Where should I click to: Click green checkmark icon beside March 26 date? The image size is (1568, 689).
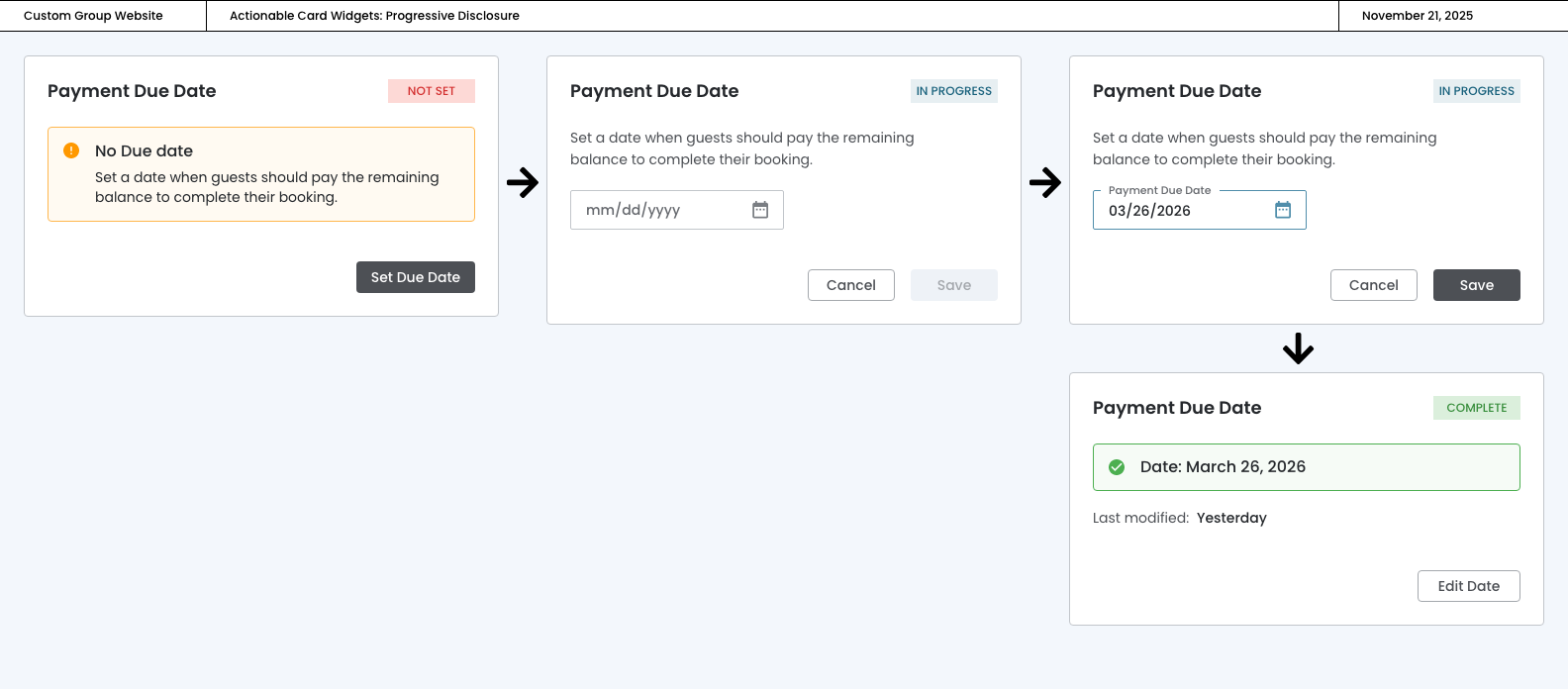tap(1117, 467)
